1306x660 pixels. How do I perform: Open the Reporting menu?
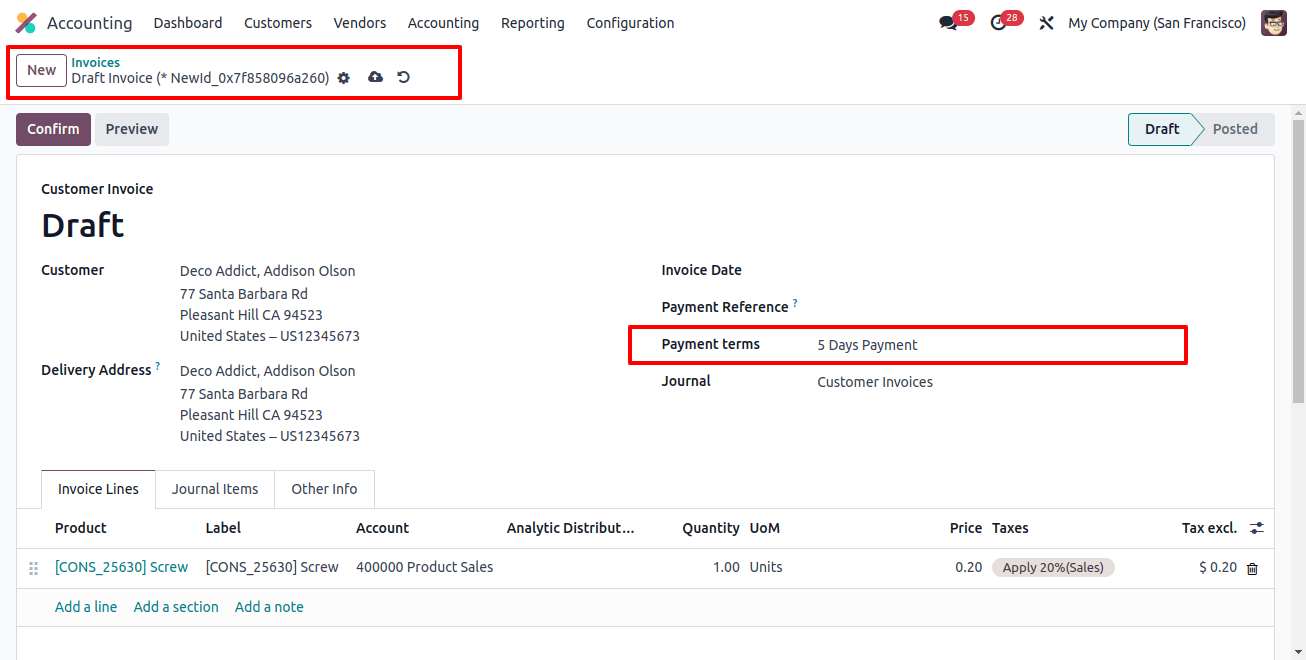click(533, 23)
